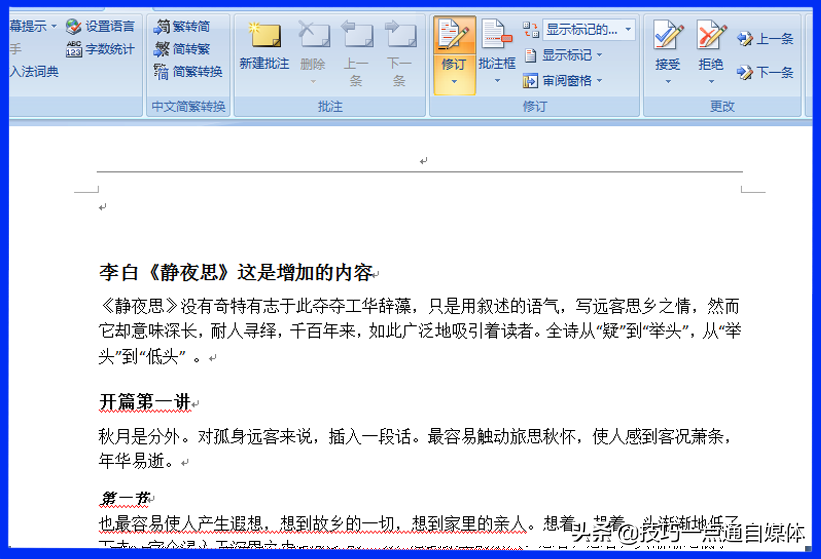This screenshot has width=821, height=559.
Task: Accept the change with 接受
Action: tap(668, 44)
